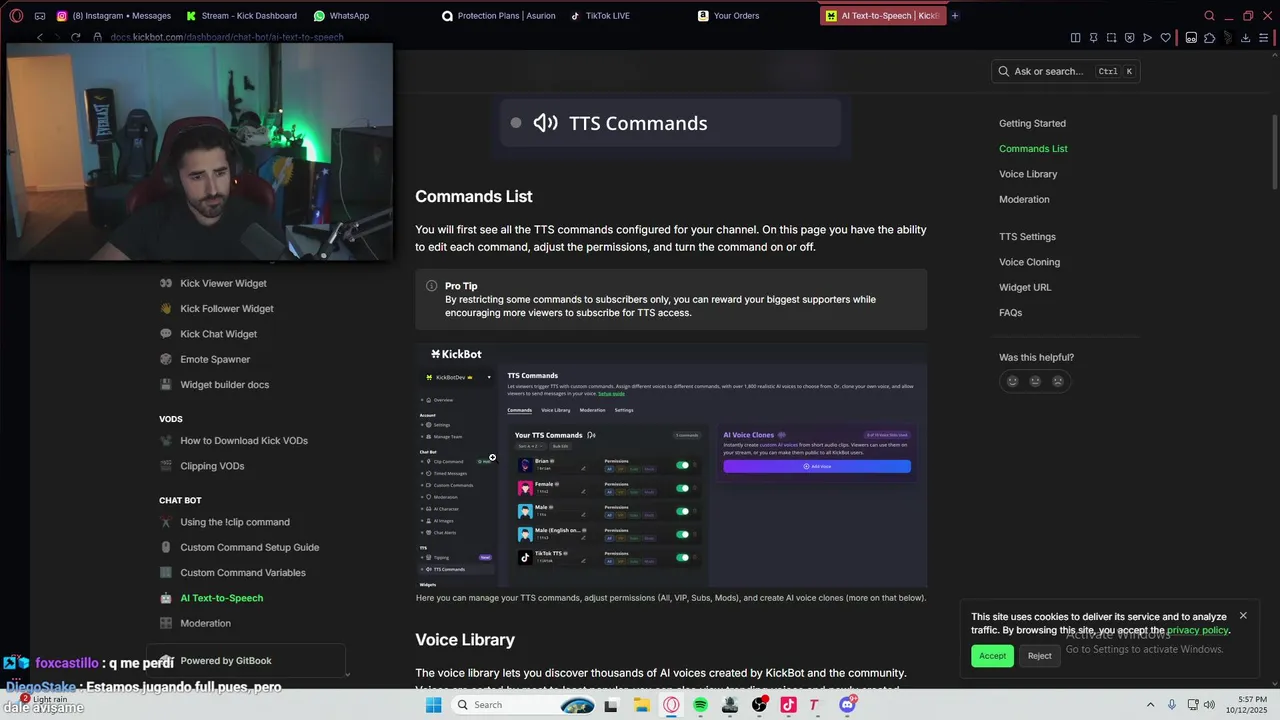The image size is (1280, 720).
Task: Click the microphone icon in system tray
Action: click(1171, 705)
